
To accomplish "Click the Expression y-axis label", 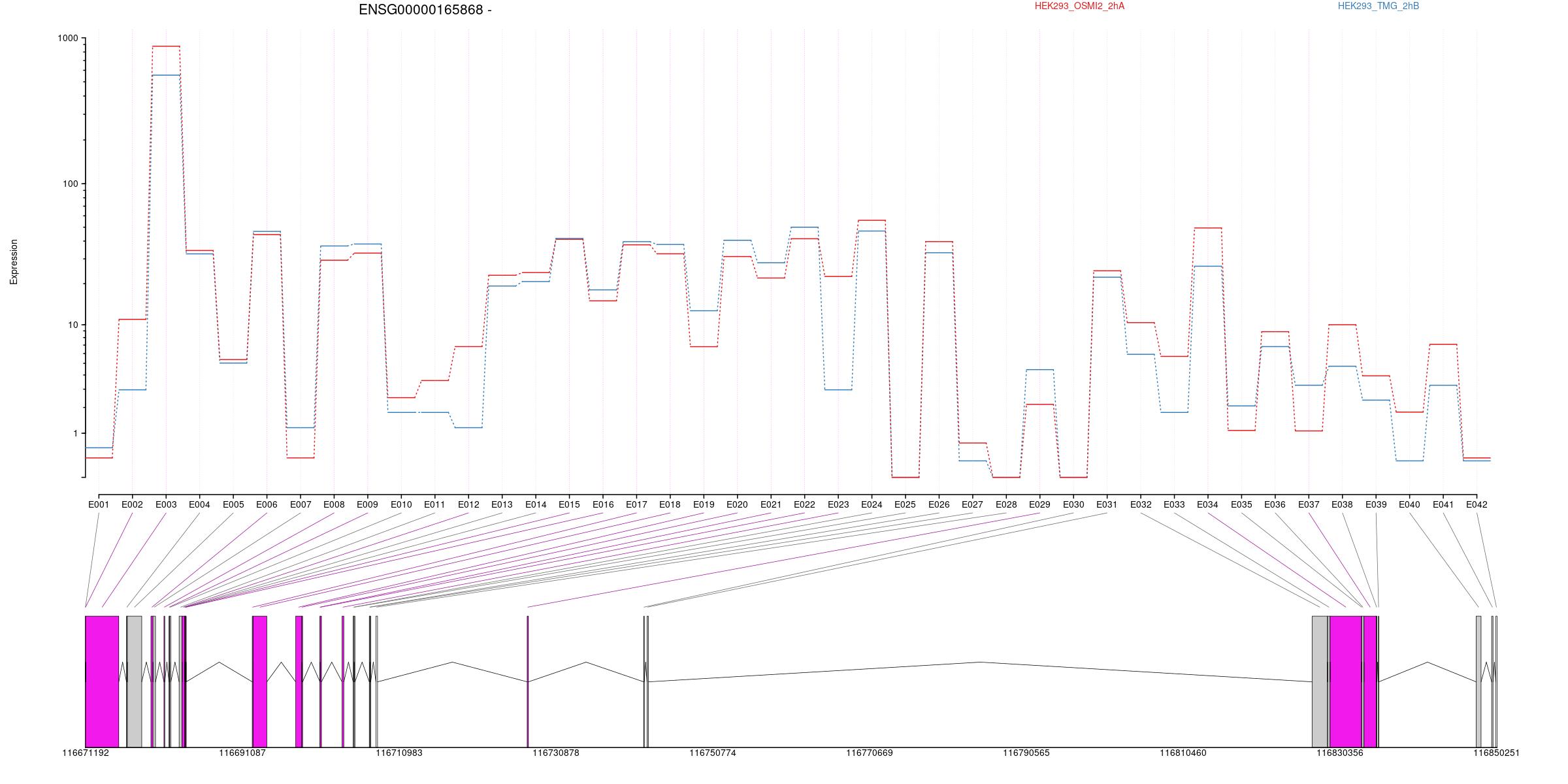I will click(x=14, y=262).
